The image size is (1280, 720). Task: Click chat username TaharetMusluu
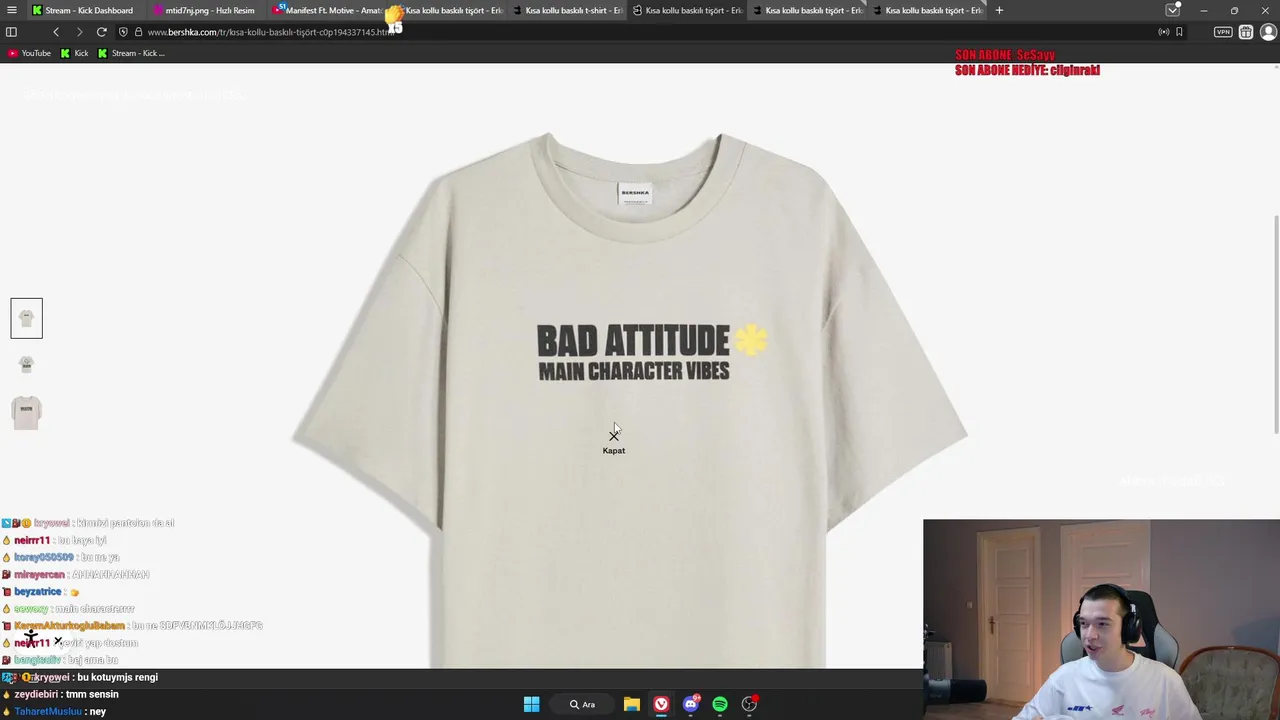(x=47, y=711)
